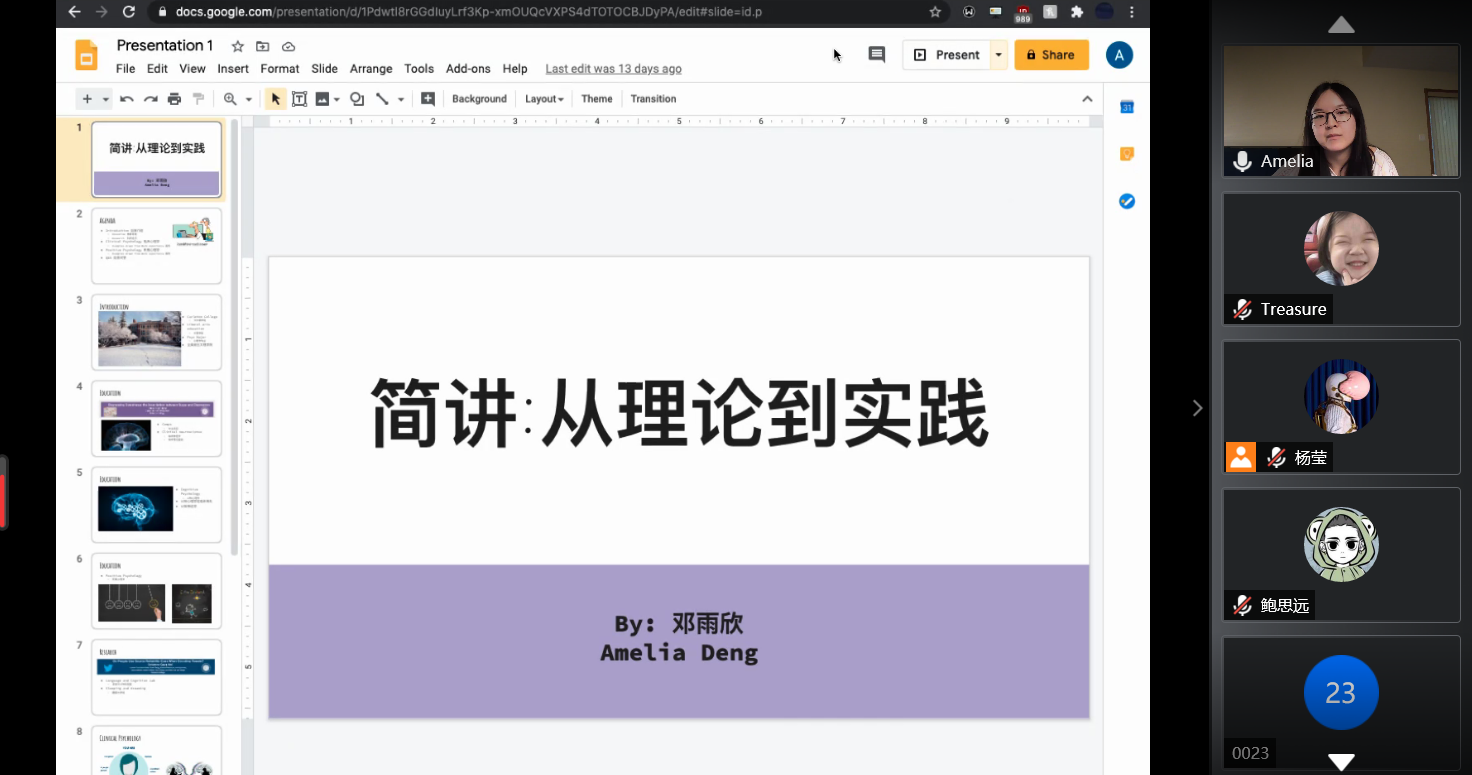The height and width of the screenshot is (775, 1472).
Task: Open the browser Extensions puzzle icon
Action: tap(1077, 12)
